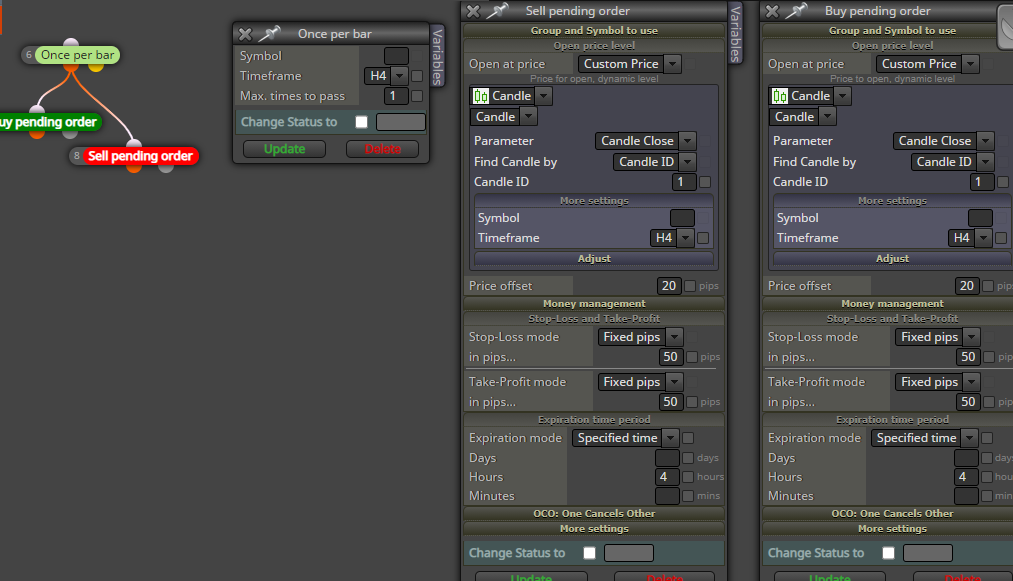Click Days field in Sell pending order
The image size is (1013, 581).
pyautogui.click(x=667, y=458)
